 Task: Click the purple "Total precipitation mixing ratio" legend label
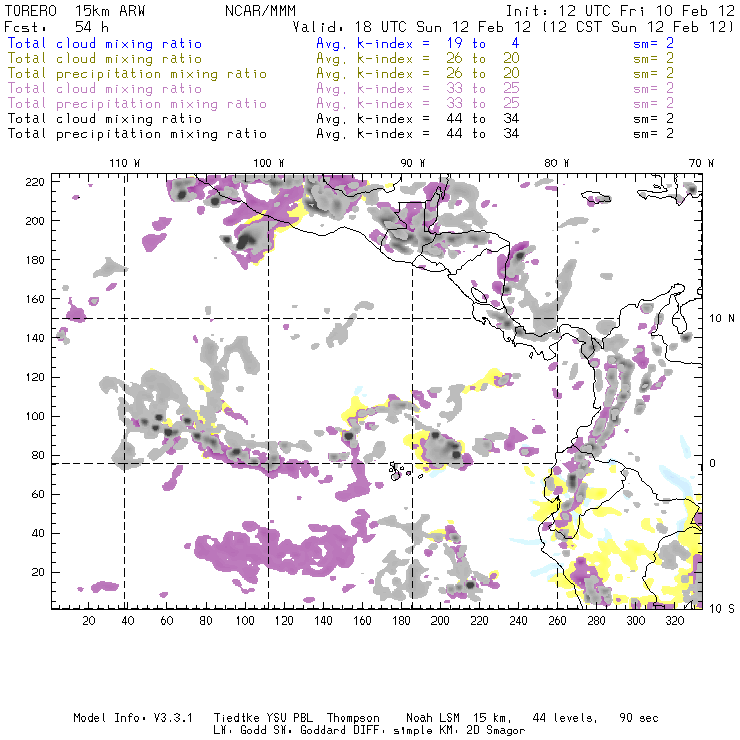(x=137, y=104)
